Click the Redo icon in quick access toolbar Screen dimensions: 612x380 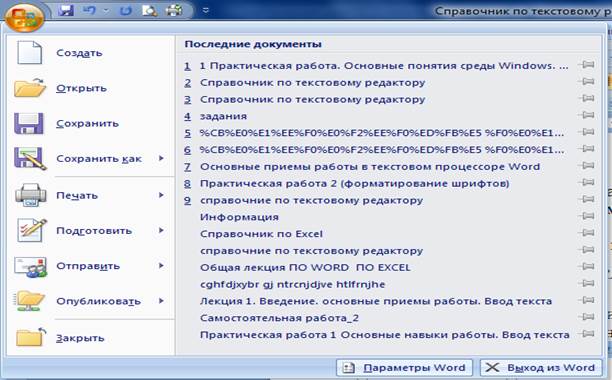pos(126,11)
